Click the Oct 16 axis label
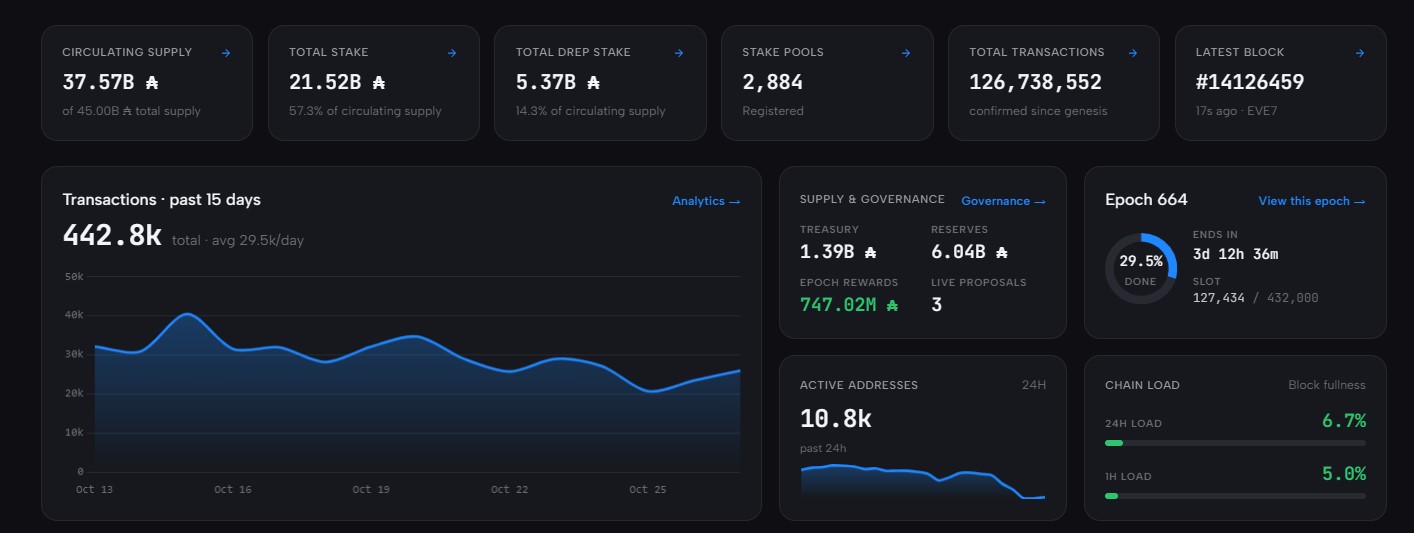The height and width of the screenshot is (533, 1414). click(233, 490)
